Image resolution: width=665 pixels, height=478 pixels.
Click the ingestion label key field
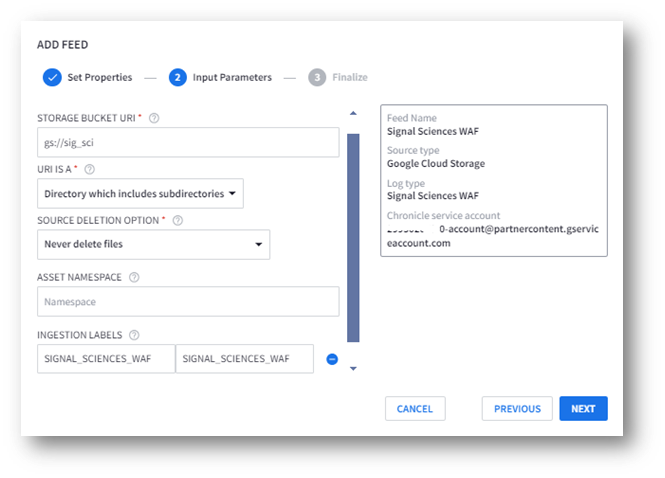106,359
